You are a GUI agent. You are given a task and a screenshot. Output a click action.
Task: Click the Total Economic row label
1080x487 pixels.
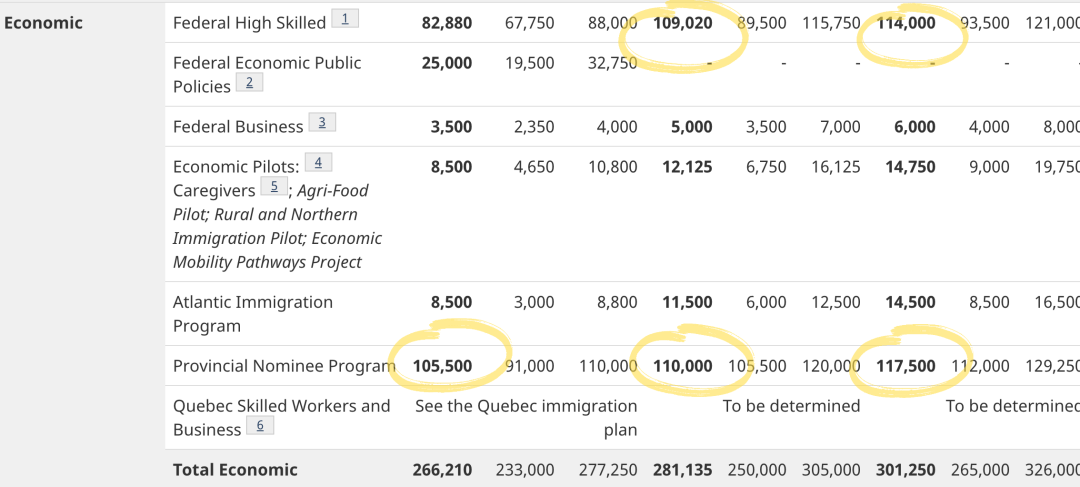(235, 469)
